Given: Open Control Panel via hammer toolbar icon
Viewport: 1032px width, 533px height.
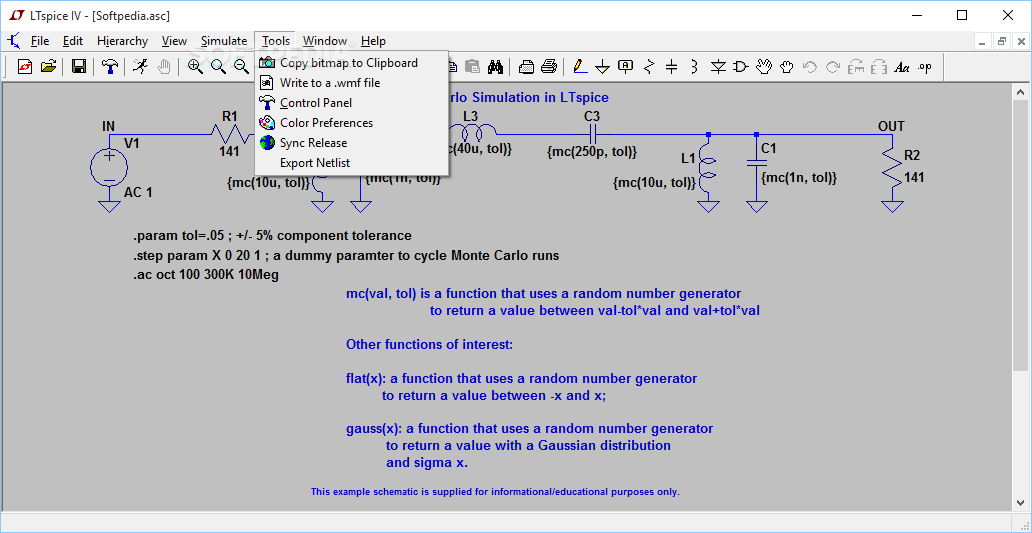Looking at the screenshot, I should (110, 66).
